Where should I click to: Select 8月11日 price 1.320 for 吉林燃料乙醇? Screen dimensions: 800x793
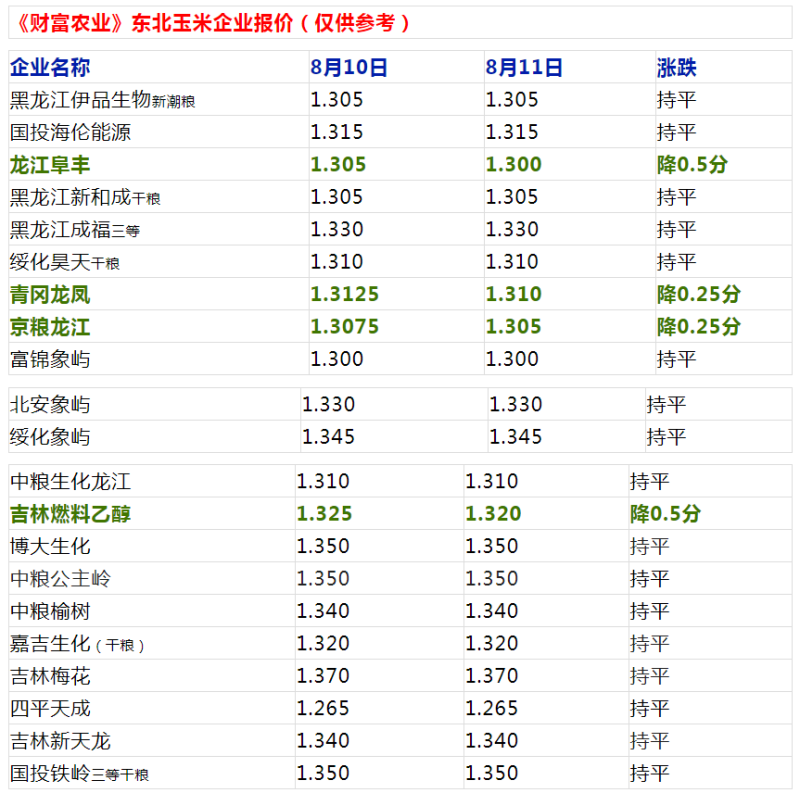pyautogui.click(x=493, y=514)
